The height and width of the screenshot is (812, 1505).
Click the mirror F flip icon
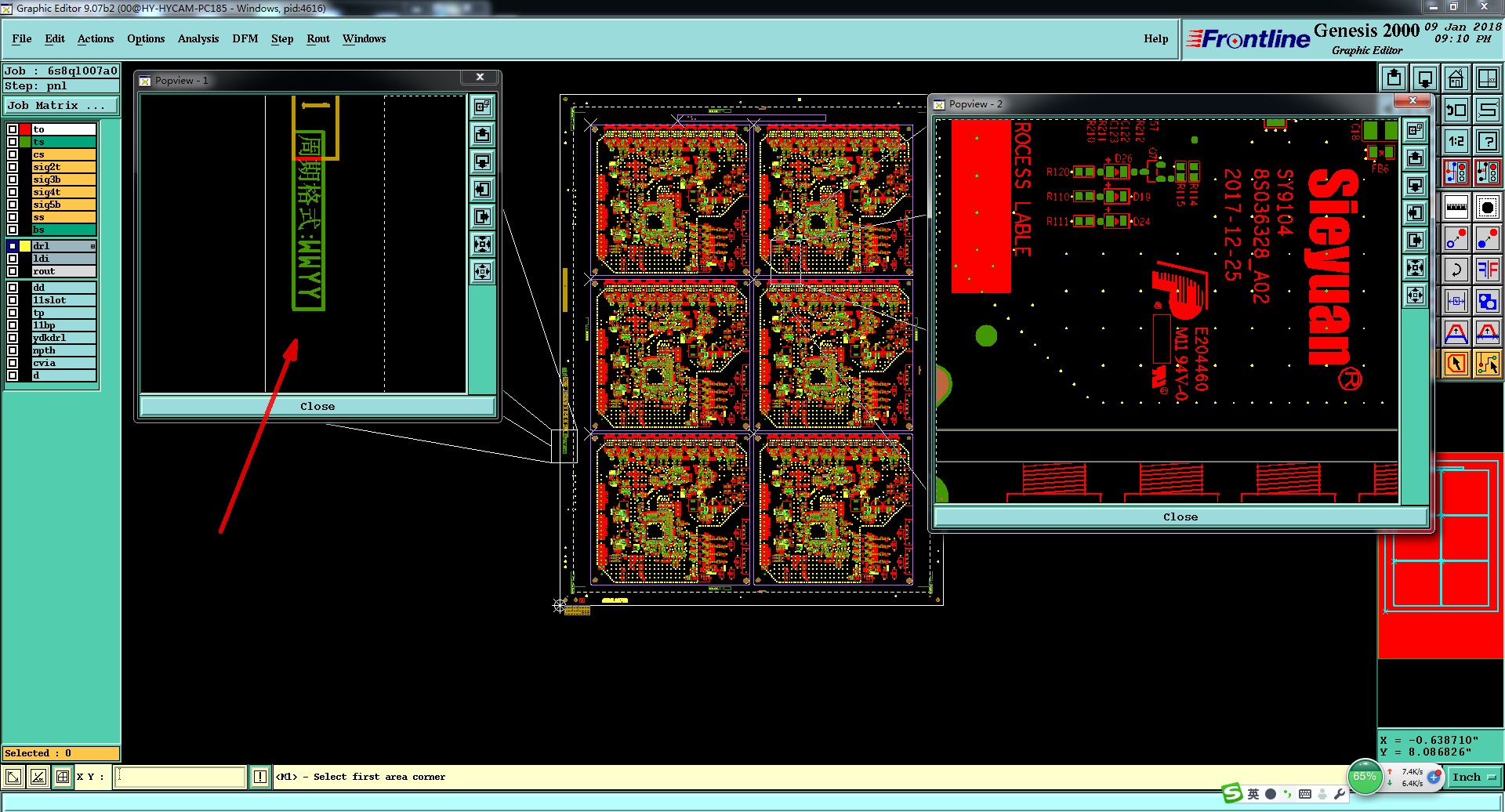click(x=1487, y=270)
